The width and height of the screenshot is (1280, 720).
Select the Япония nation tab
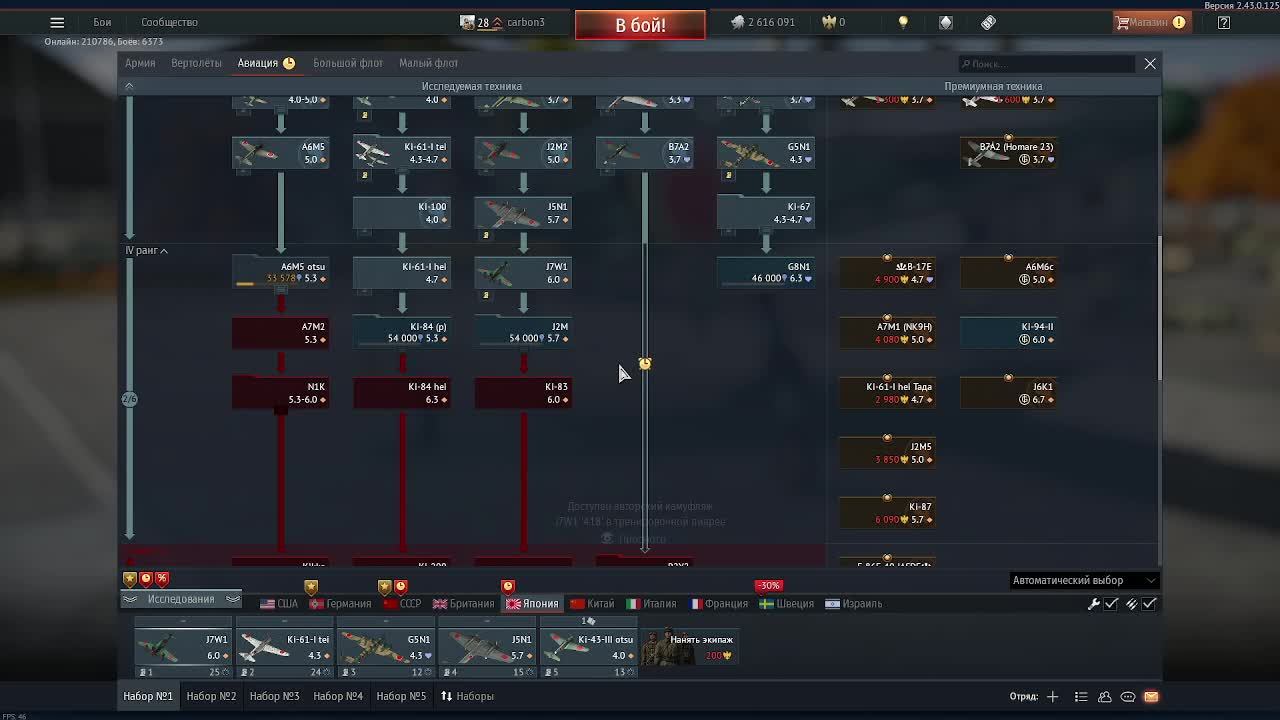pyautogui.click(x=532, y=604)
